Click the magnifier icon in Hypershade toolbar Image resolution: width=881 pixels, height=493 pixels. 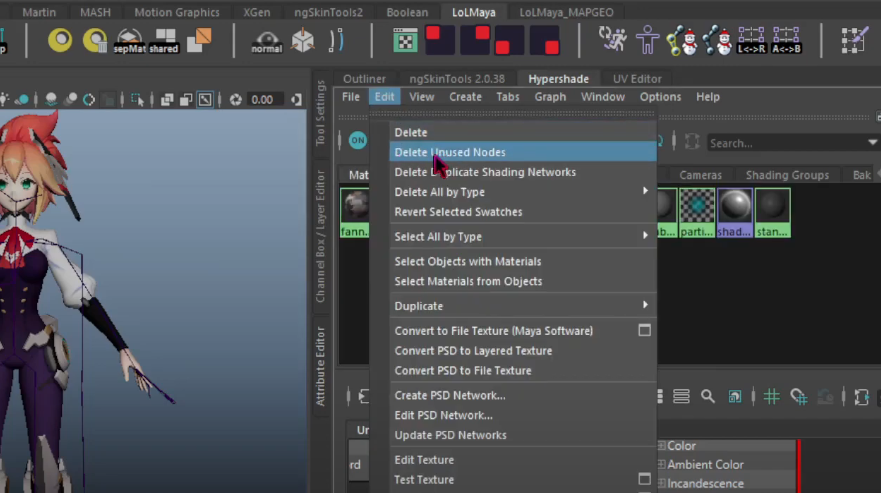(x=708, y=396)
